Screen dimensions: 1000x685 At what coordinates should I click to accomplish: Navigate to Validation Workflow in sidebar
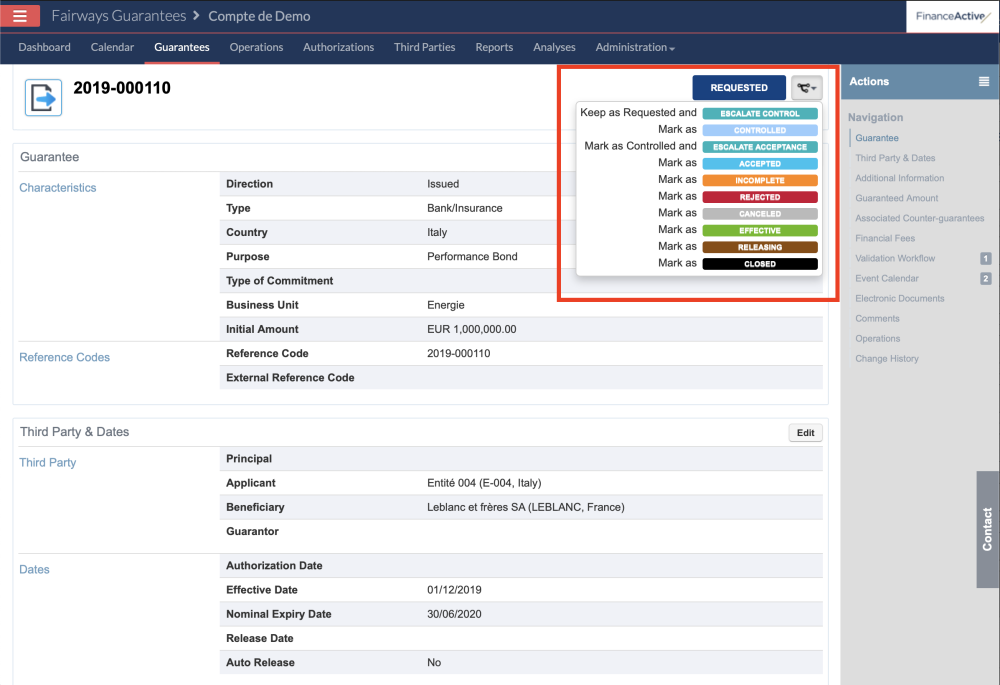[x=895, y=258]
